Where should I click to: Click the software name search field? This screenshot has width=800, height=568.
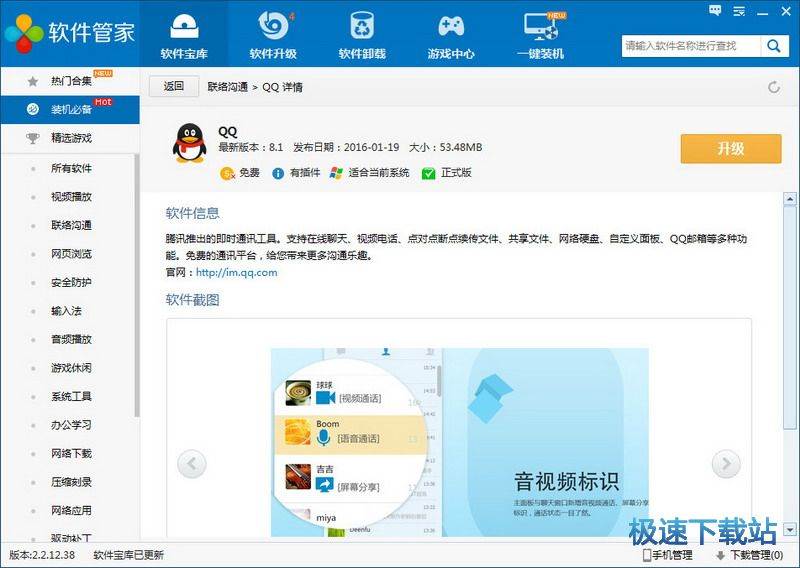(x=690, y=46)
